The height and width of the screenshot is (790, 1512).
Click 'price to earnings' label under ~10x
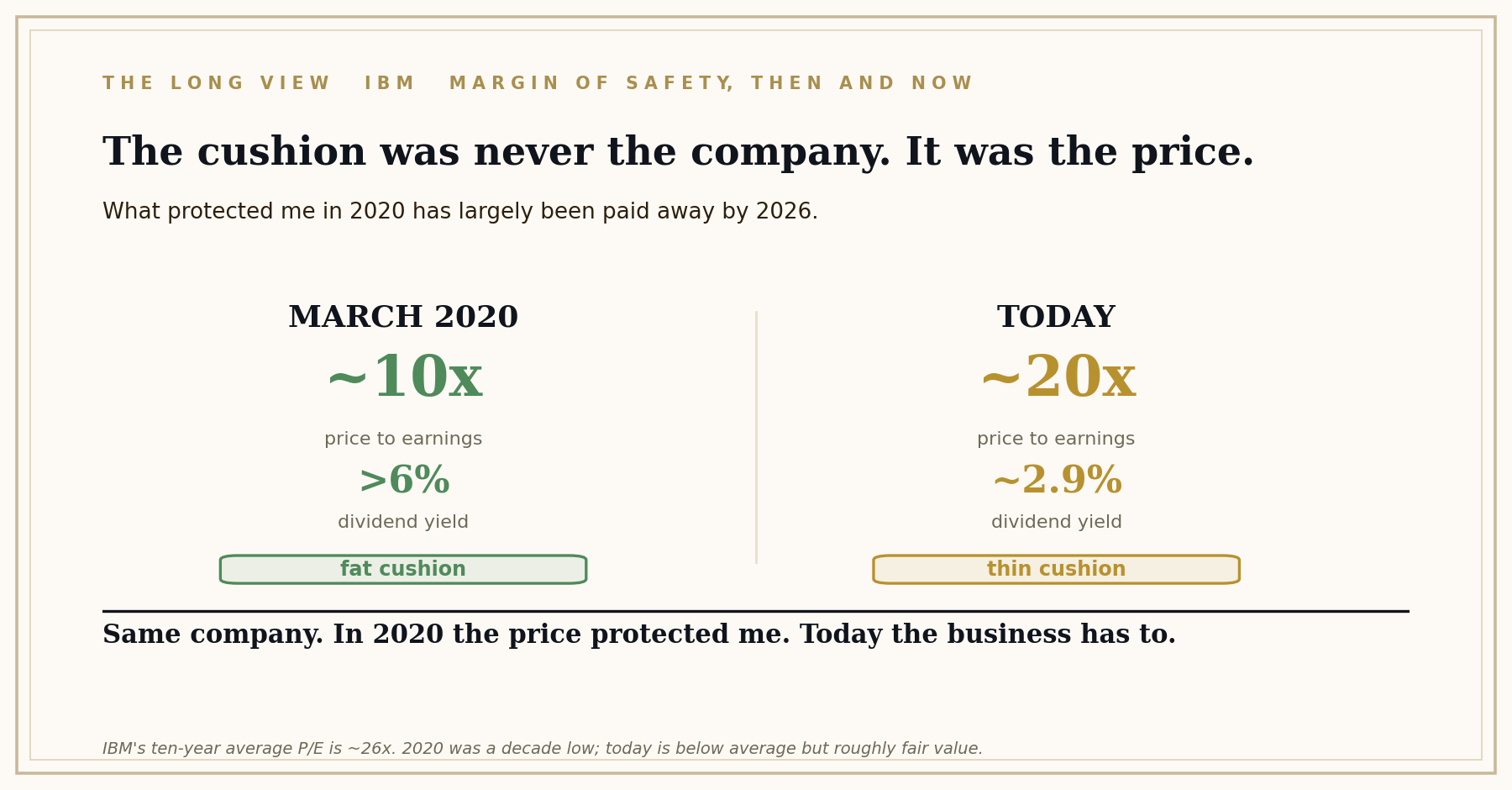403,440
